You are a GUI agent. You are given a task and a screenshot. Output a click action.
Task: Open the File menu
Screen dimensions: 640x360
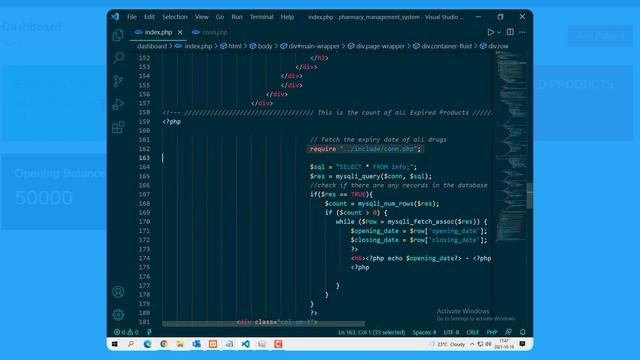(132, 17)
